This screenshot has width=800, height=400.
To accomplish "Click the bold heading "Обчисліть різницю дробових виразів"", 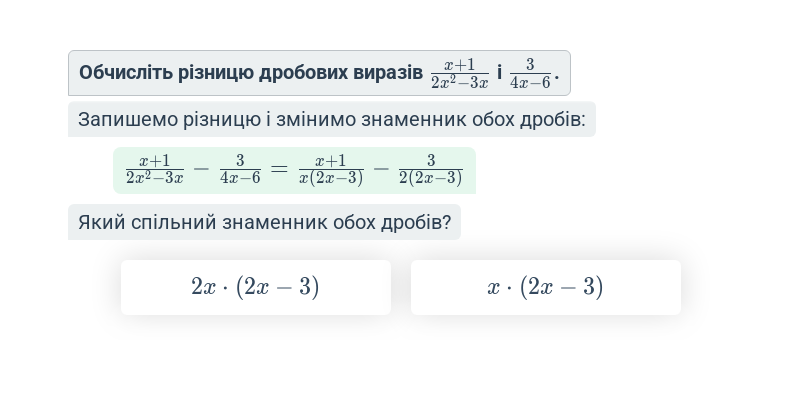I will (x=251, y=73).
